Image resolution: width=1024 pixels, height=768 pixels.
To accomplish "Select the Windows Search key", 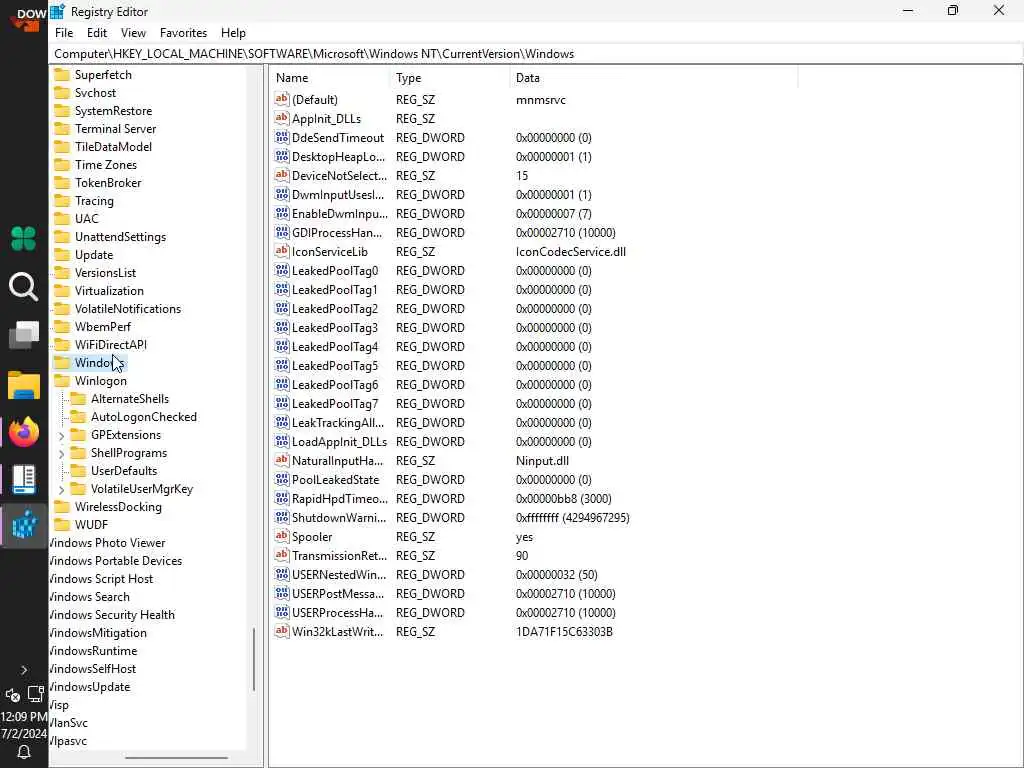I will click(89, 597).
